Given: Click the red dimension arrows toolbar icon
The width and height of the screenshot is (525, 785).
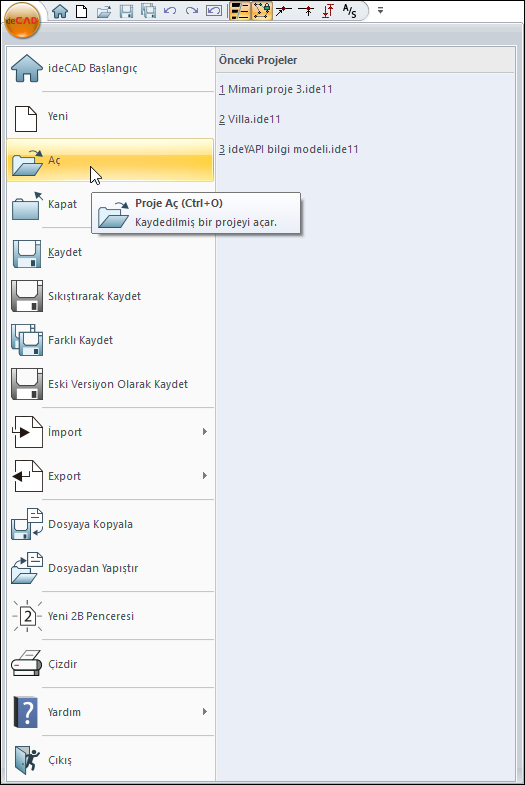Looking at the screenshot, I should pos(328,11).
